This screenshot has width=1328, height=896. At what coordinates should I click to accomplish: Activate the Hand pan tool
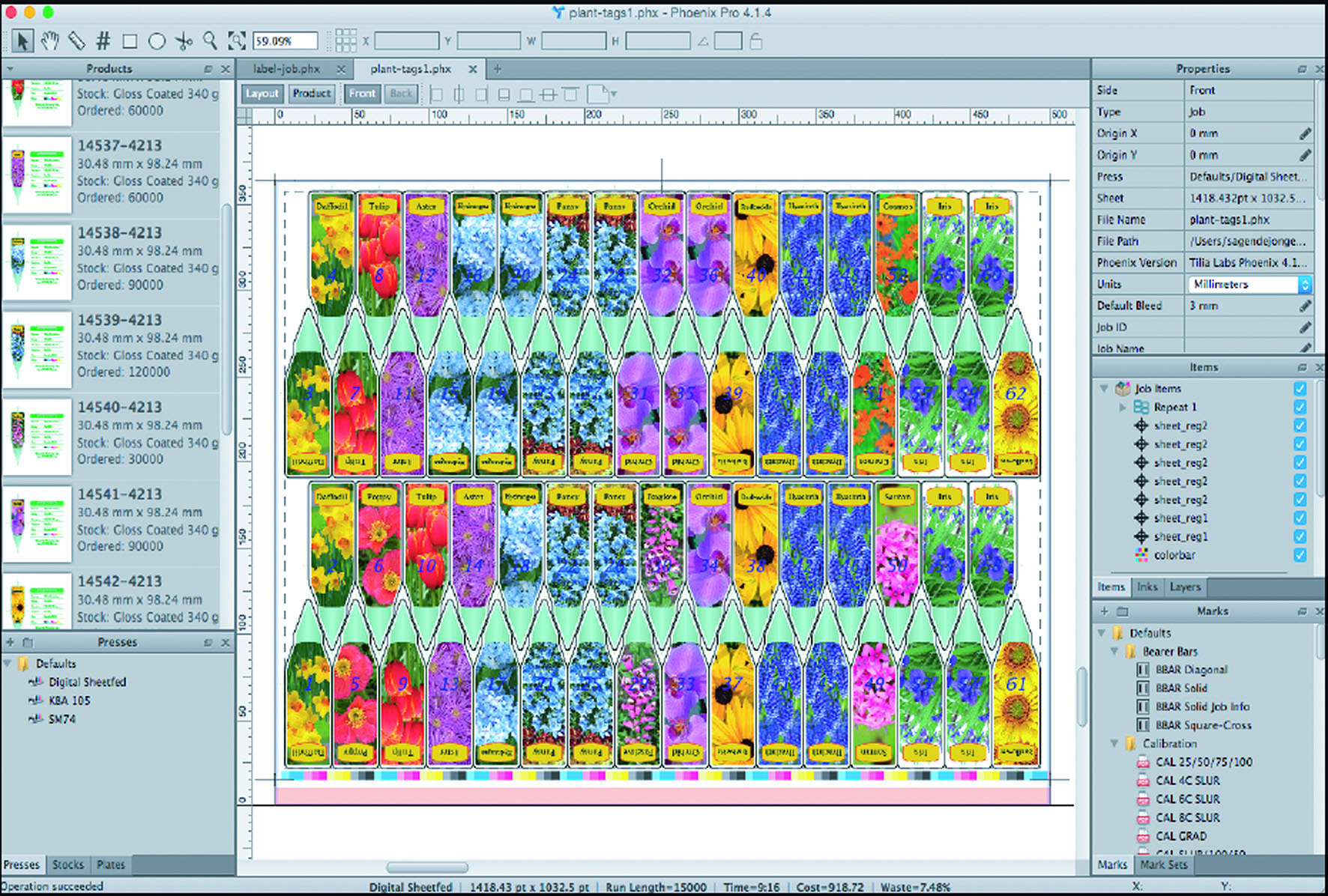pos(49,40)
